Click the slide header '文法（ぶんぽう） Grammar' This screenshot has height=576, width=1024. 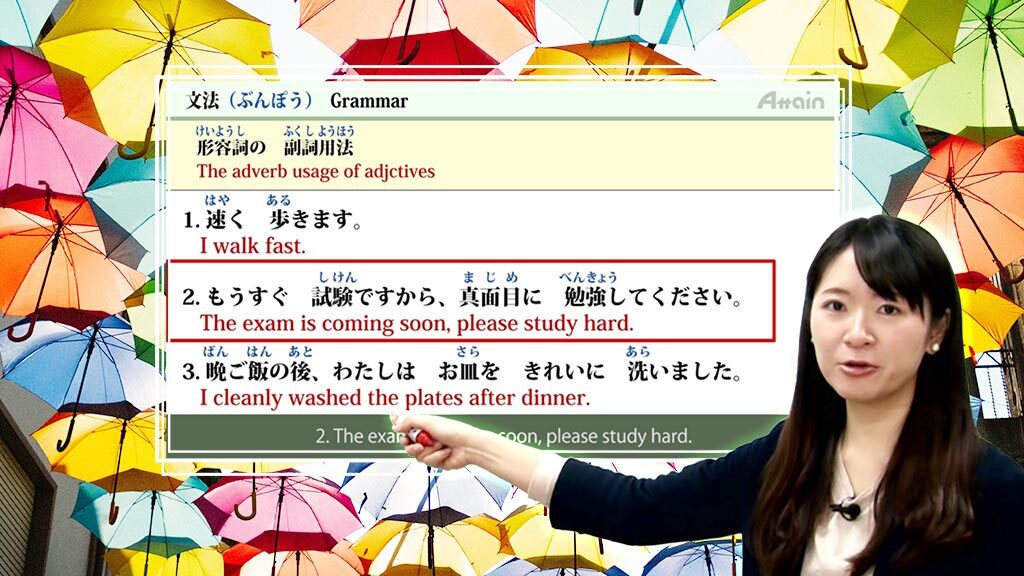pyautogui.click(x=296, y=101)
